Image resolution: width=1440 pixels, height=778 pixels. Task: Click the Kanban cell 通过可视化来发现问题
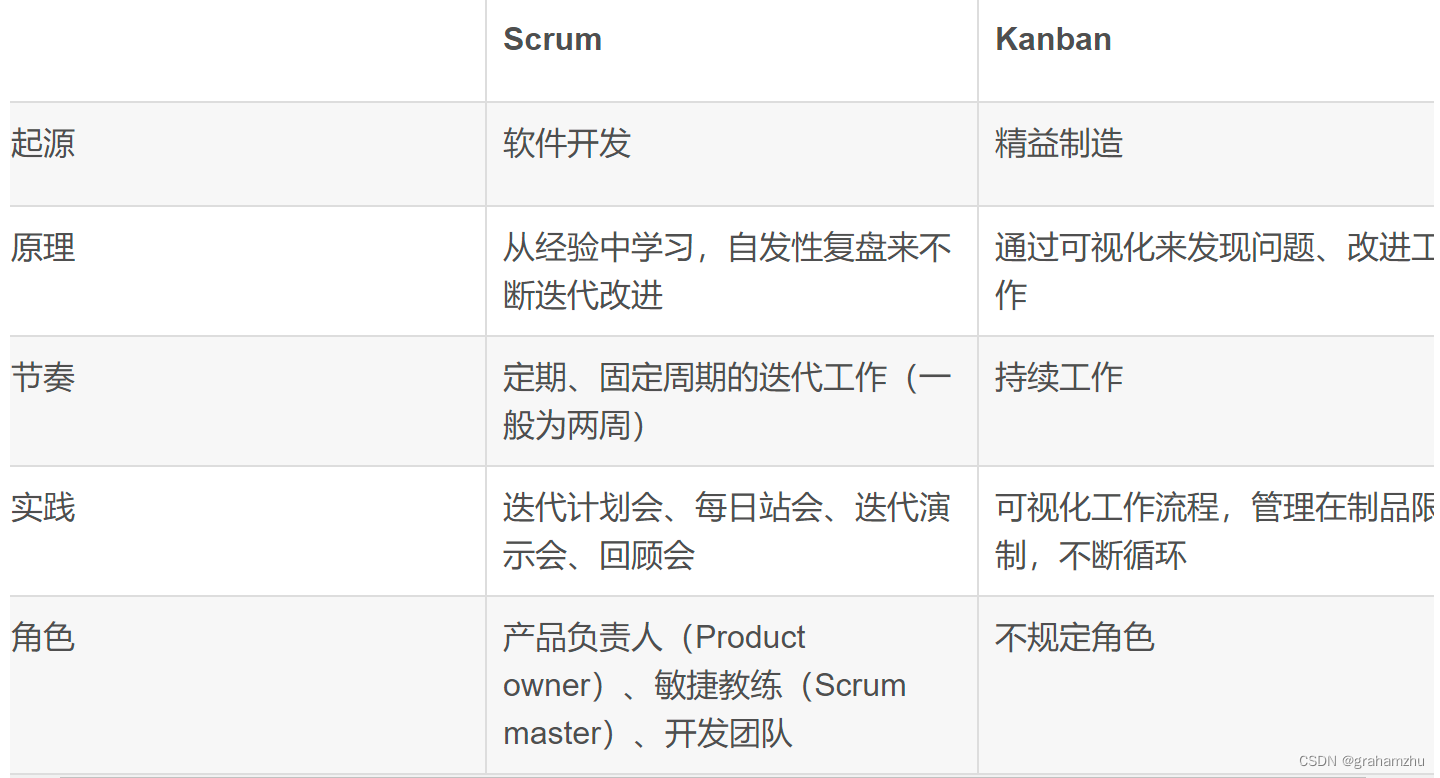[x=1208, y=271]
